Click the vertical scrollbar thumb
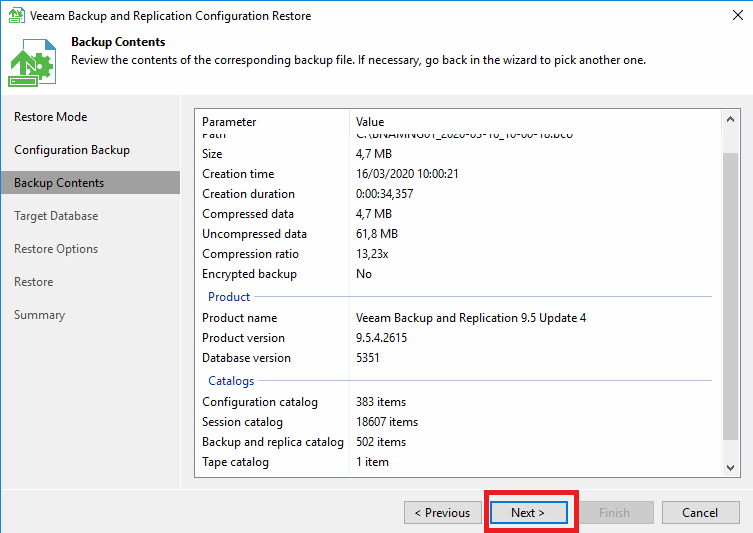 coord(730,296)
